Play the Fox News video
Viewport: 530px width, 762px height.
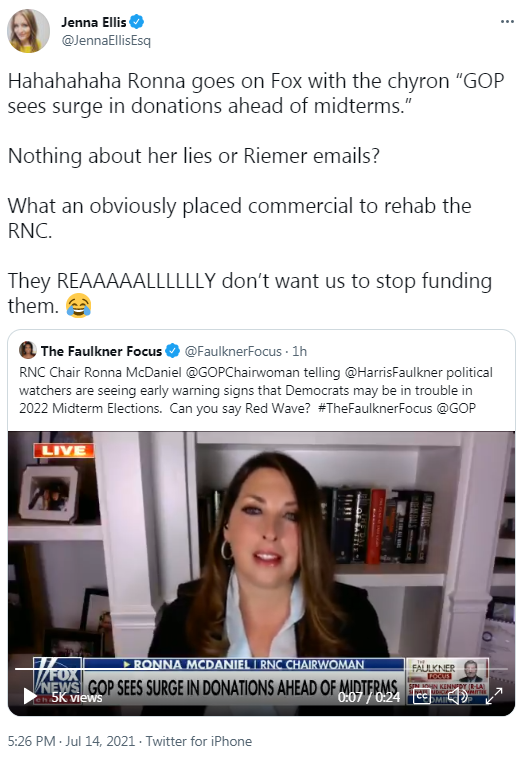tap(29, 696)
